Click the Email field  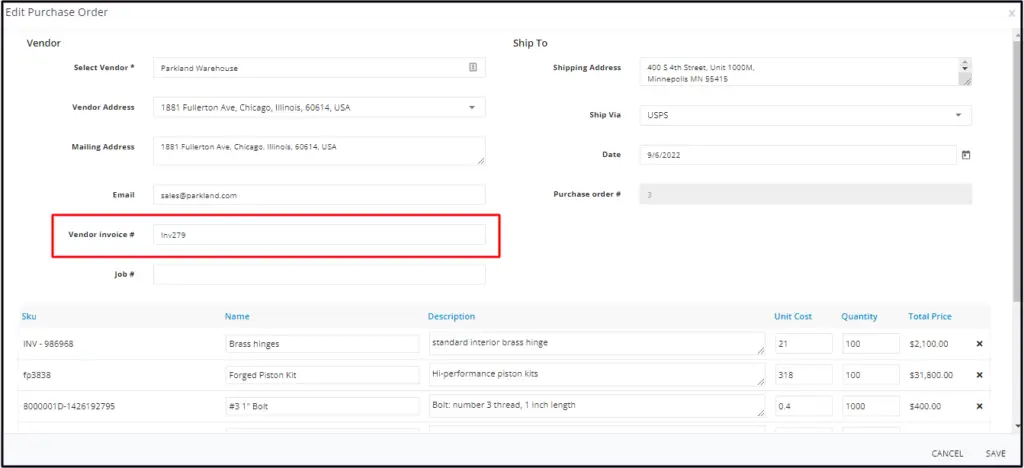tap(319, 195)
